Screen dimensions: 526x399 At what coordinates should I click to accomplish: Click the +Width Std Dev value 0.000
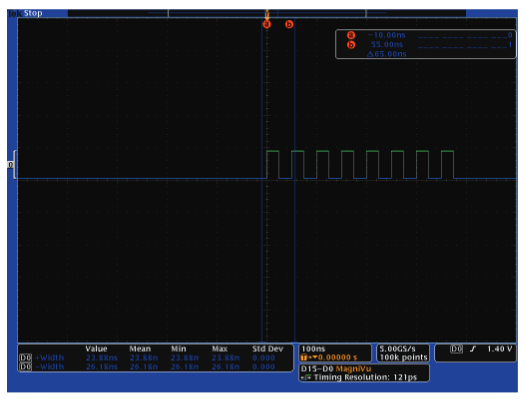(x=264, y=358)
